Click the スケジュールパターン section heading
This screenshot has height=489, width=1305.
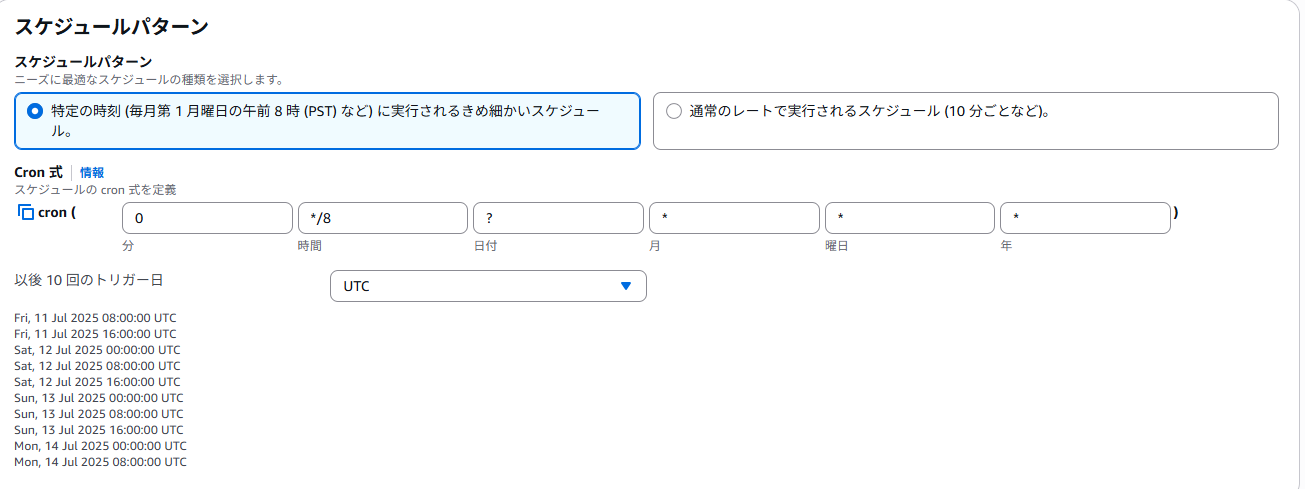(x=111, y=27)
